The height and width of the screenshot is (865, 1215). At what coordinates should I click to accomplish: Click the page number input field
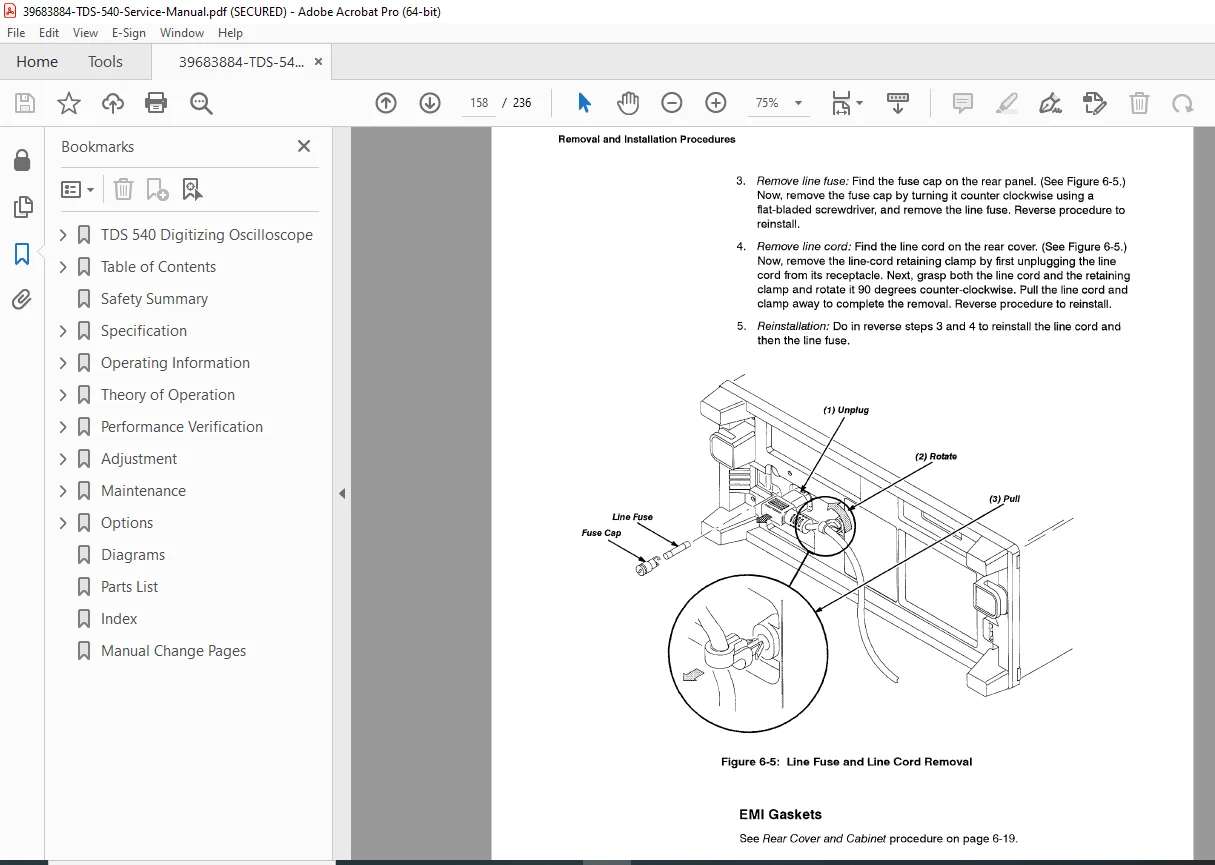click(479, 103)
